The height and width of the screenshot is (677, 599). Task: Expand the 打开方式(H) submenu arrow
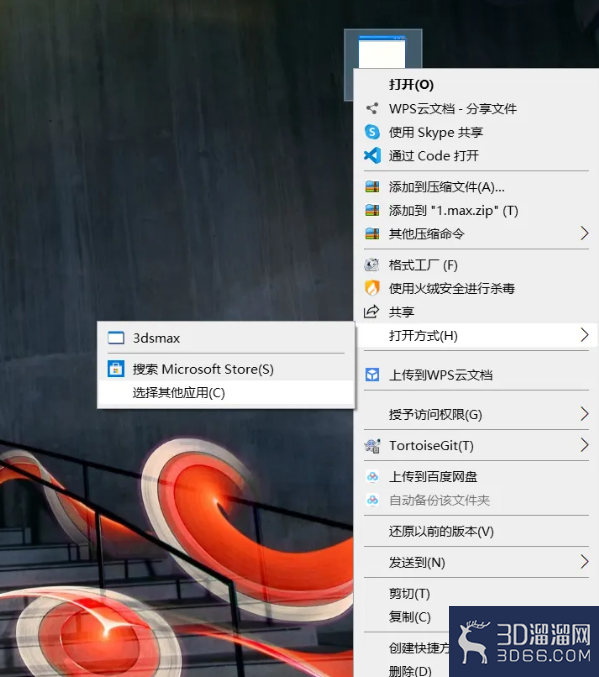point(584,335)
